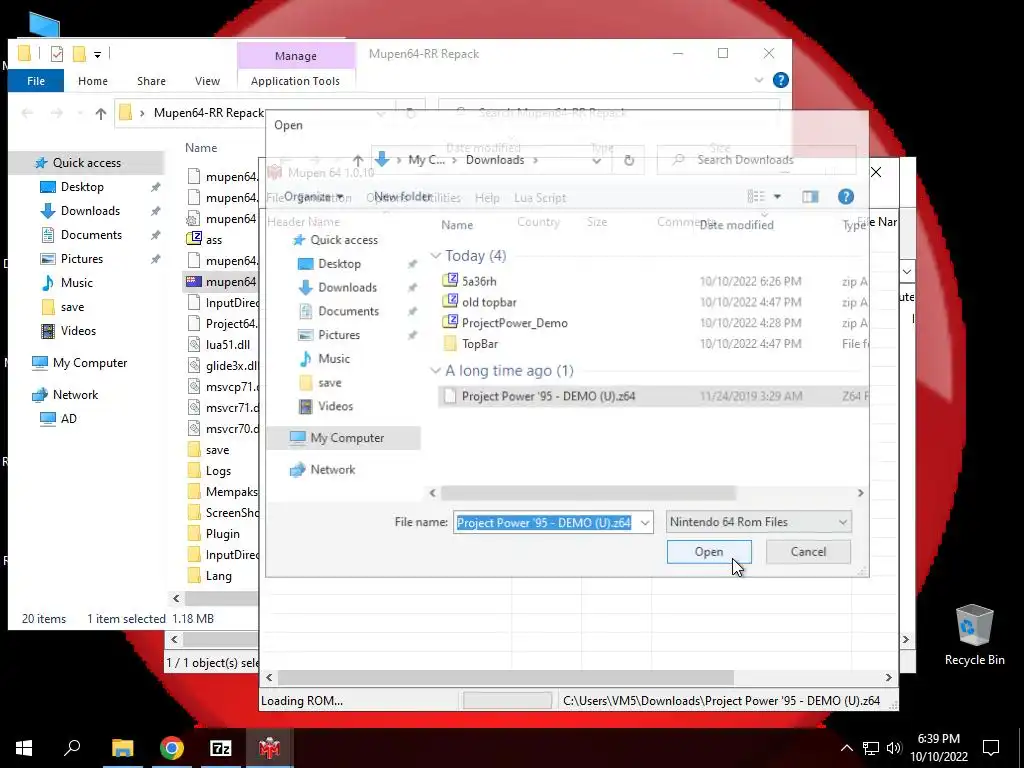This screenshot has height=768, width=1024.
Task: Select My Computer in Explorer sidebar
Action: 89,362
